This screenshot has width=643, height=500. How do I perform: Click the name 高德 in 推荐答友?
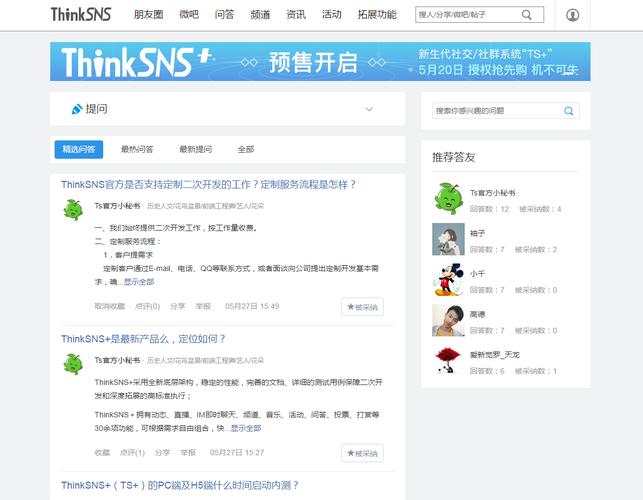coord(477,315)
